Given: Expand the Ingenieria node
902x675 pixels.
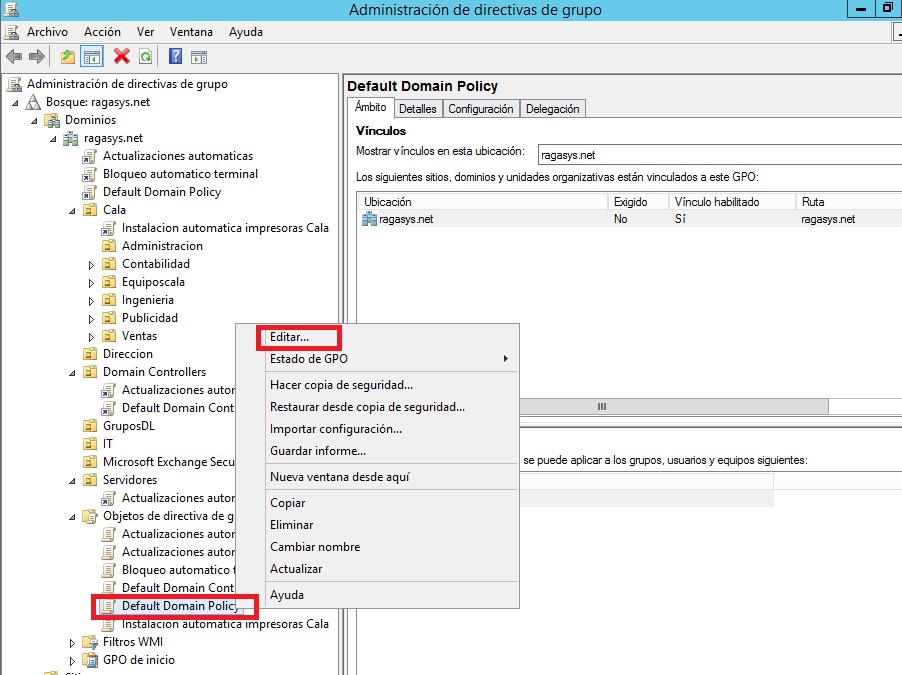Looking at the screenshot, I should point(91,301).
